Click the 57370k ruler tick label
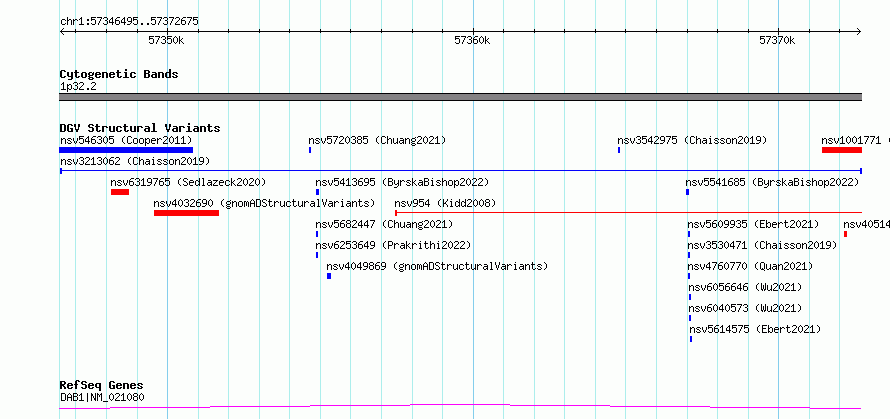The image size is (890, 419). (x=777, y=40)
